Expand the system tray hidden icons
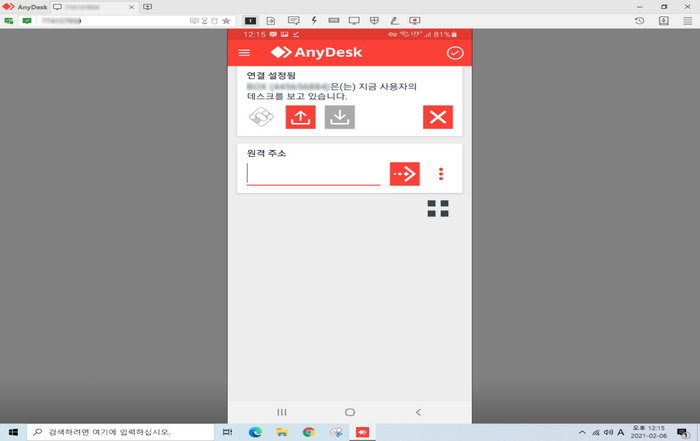Screen dimensions: 700x441 pos(582,432)
